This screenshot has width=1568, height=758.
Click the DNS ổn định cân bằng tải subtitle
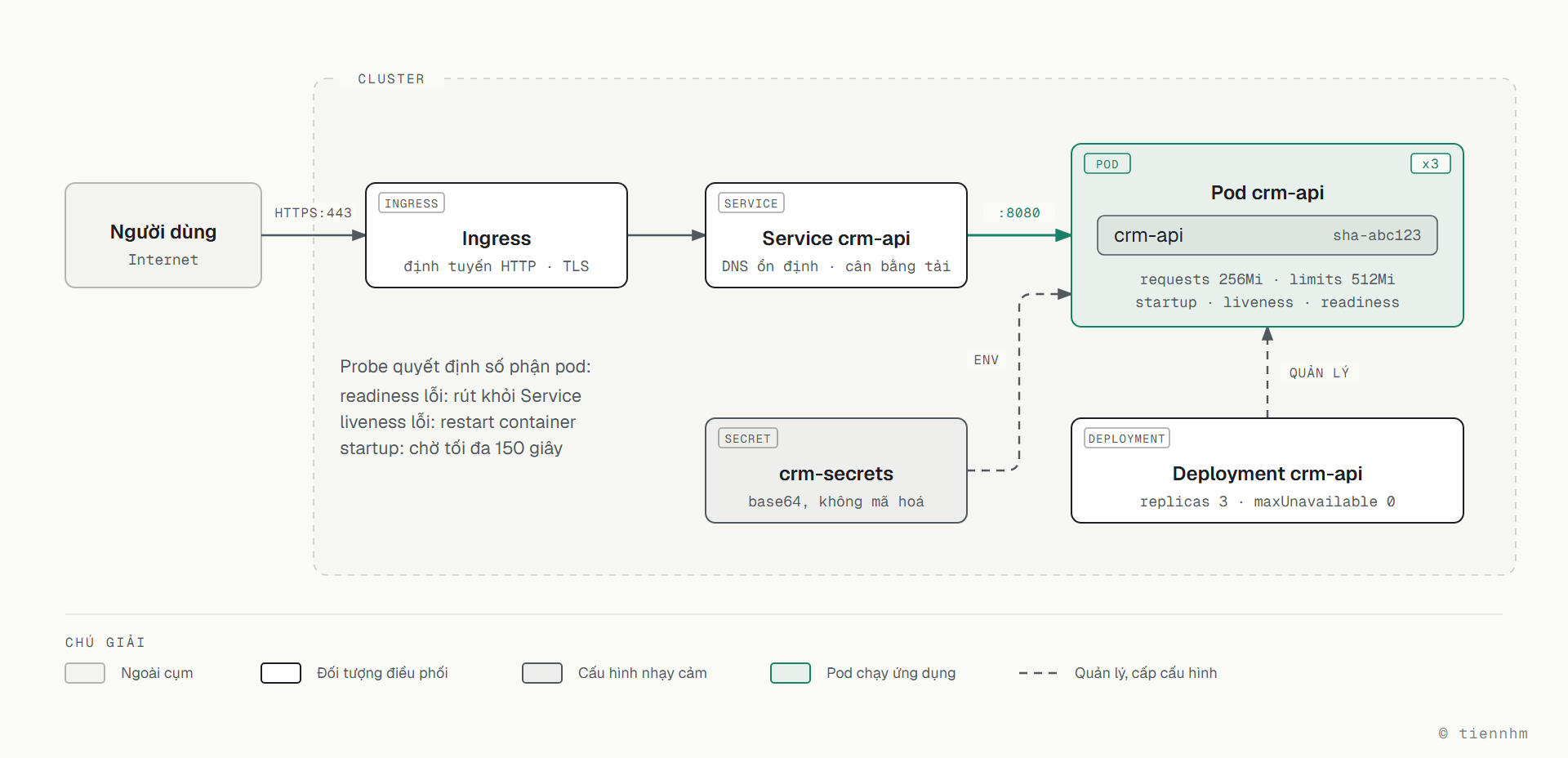click(x=836, y=266)
